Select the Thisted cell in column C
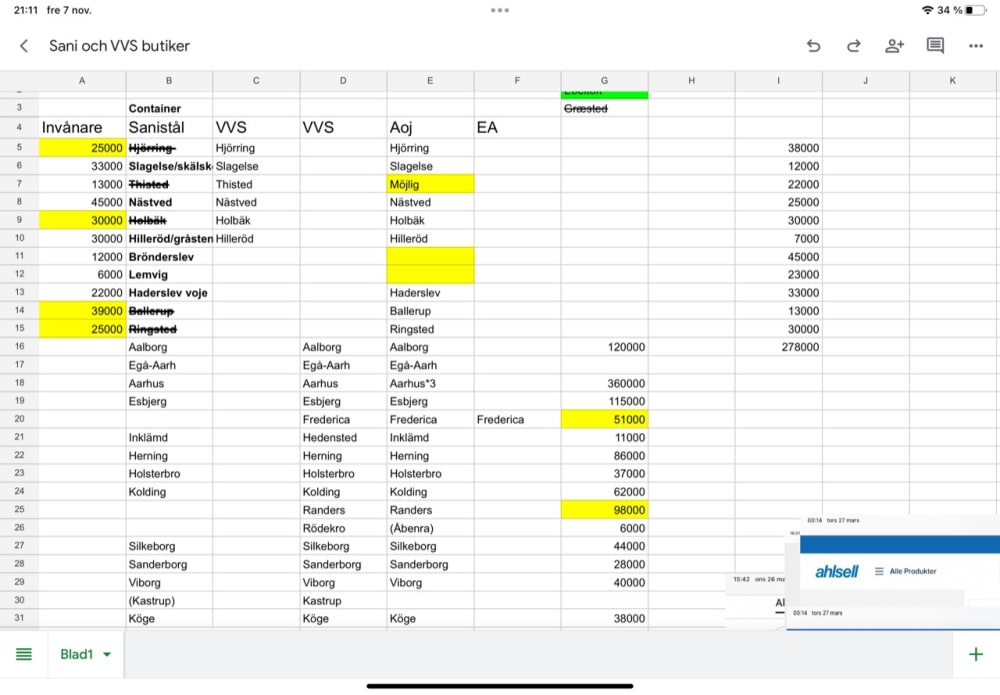This screenshot has width=1000, height=695. 256,184
